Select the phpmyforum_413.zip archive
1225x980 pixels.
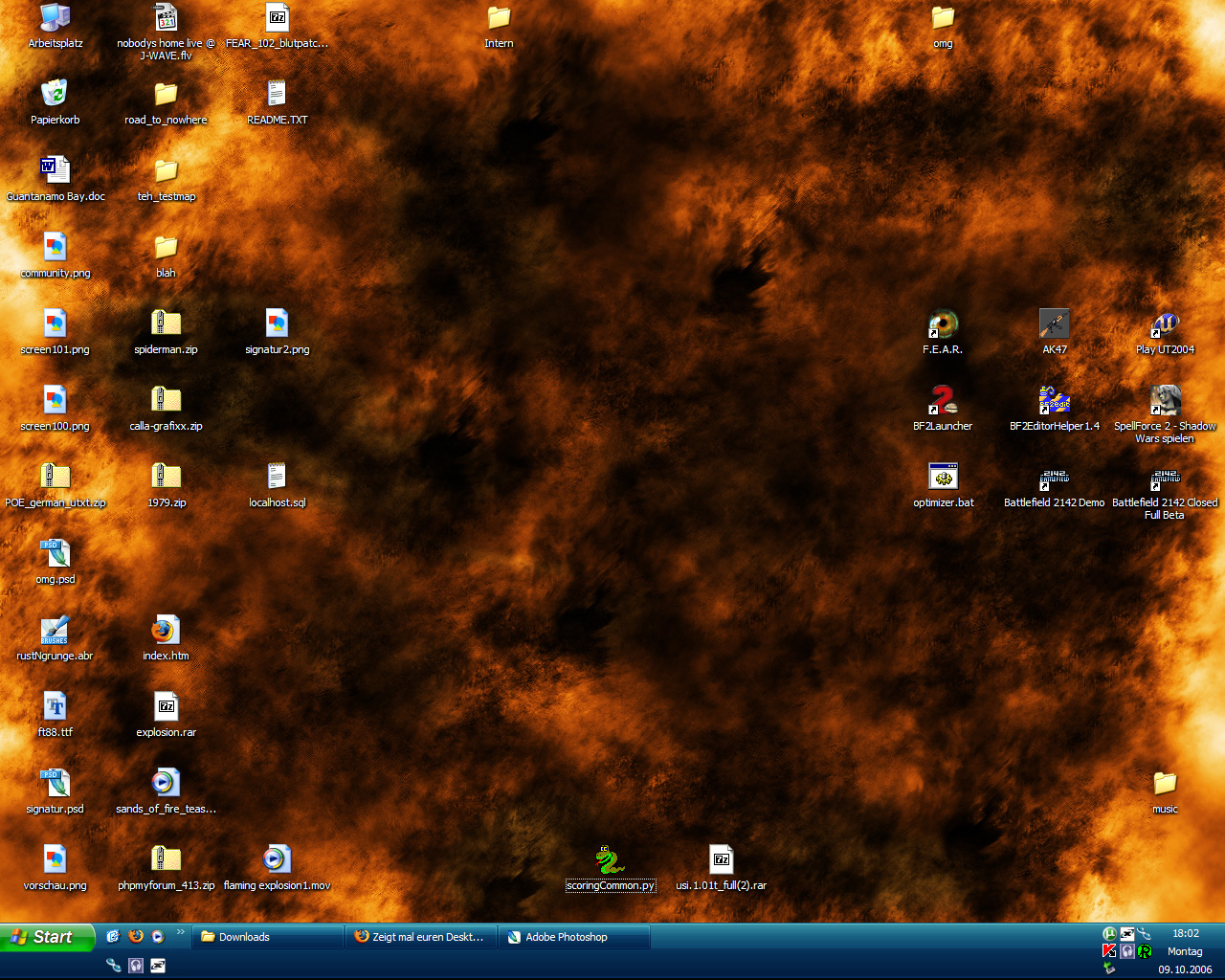(167, 868)
